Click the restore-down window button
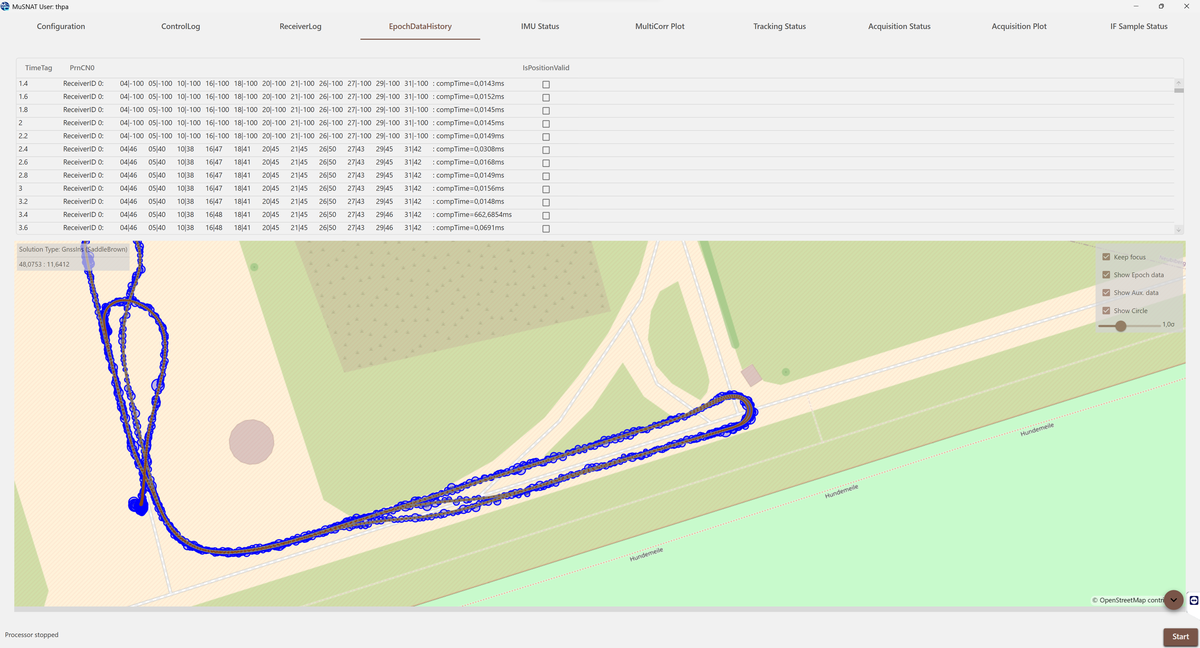This screenshot has width=1200, height=648. (x=1161, y=6)
